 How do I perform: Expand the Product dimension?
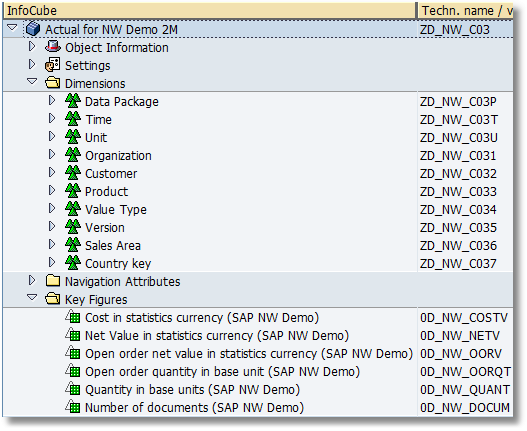pyautogui.click(x=52, y=190)
